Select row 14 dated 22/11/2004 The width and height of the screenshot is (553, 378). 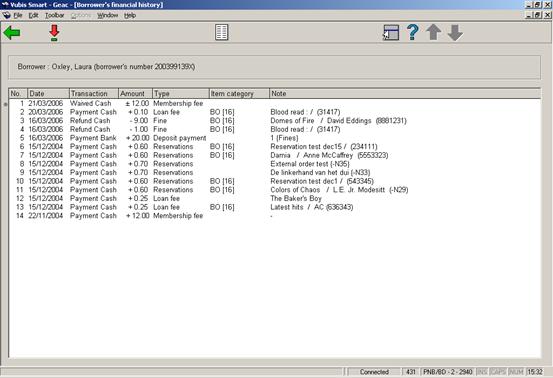[x=274, y=215]
